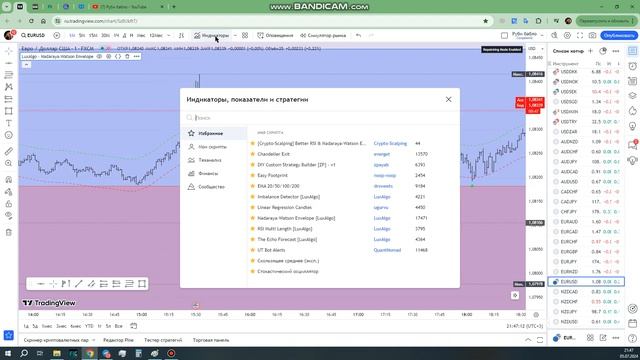The height and width of the screenshot is (360, 640).
Task: Click the undo arrow in top toolbar
Action: click(358, 36)
